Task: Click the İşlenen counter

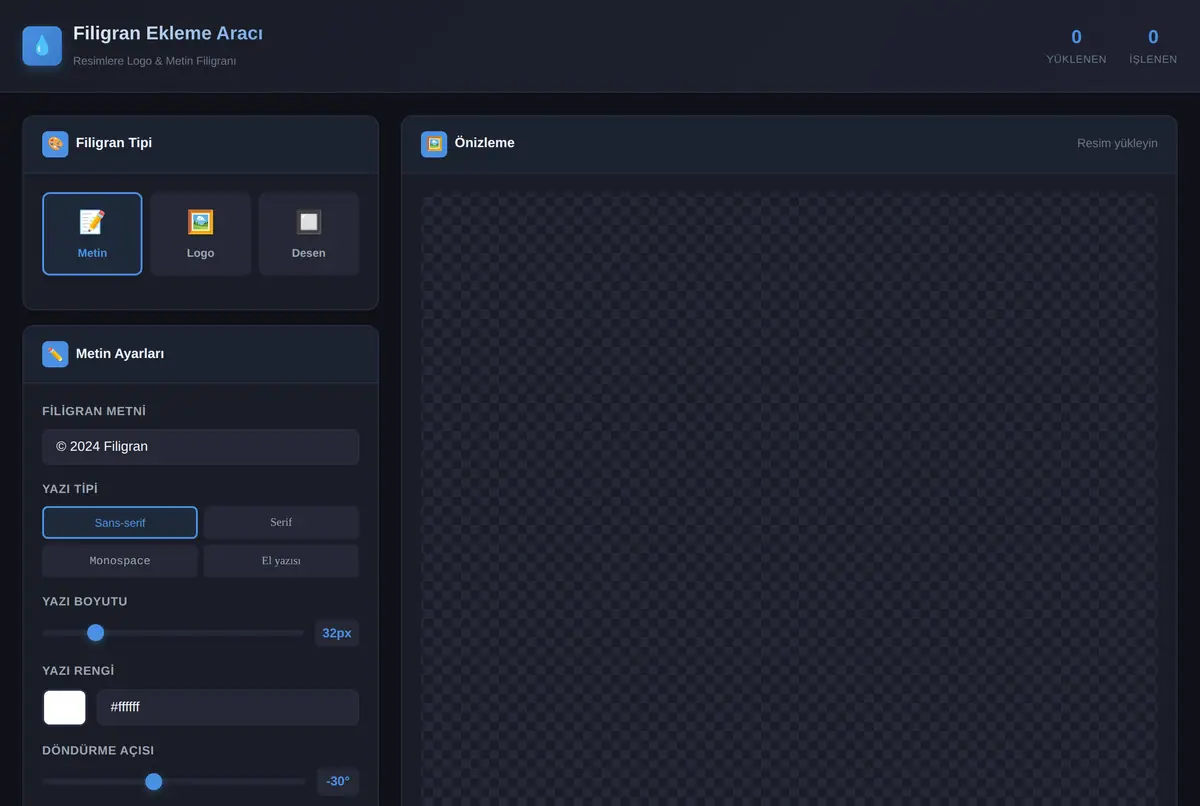Action: coord(1153,46)
